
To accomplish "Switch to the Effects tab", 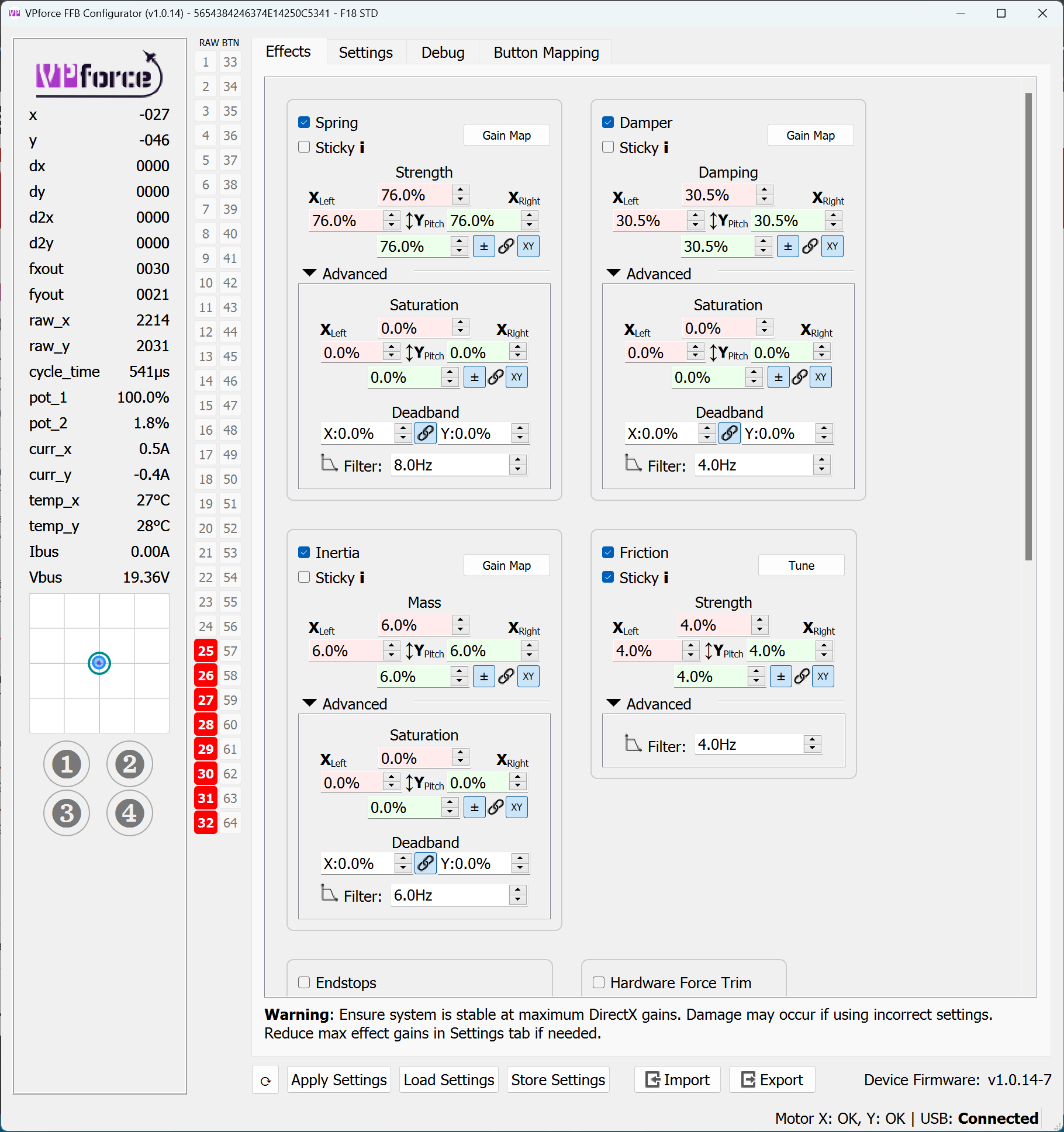I will 288,52.
